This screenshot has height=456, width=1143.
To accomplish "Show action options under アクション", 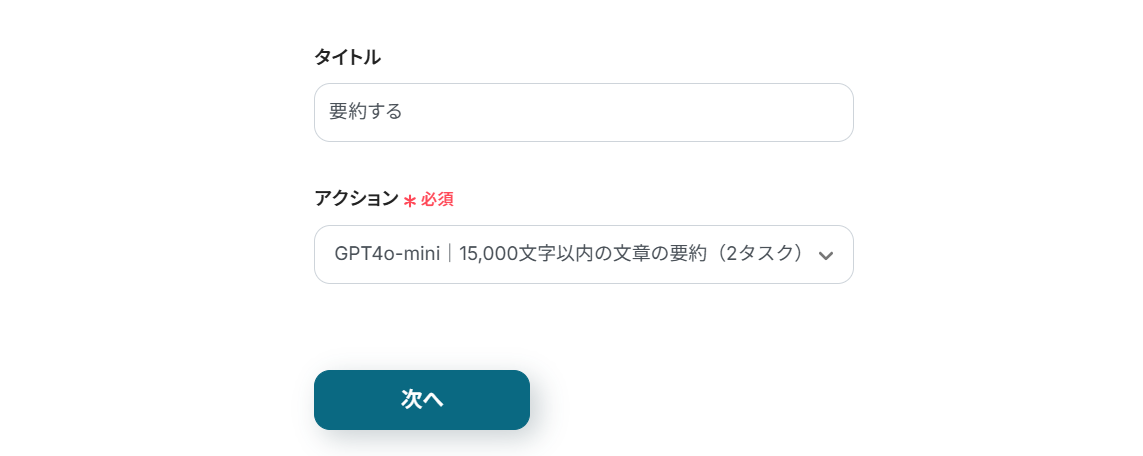I will tap(583, 254).
